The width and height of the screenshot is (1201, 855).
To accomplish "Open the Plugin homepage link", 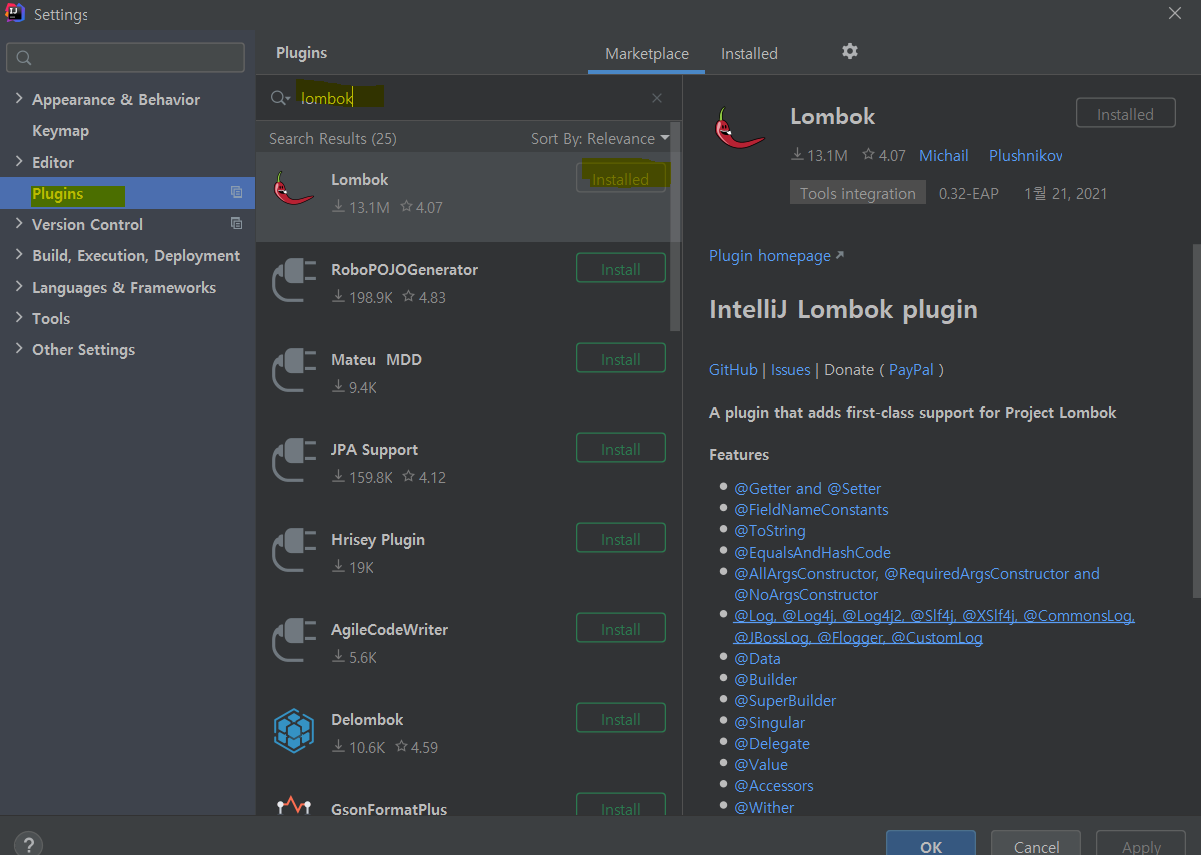I will (776, 255).
